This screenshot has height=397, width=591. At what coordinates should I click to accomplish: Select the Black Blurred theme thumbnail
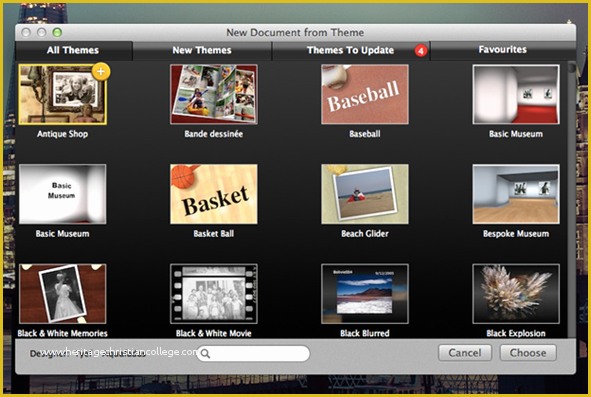(x=365, y=294)
